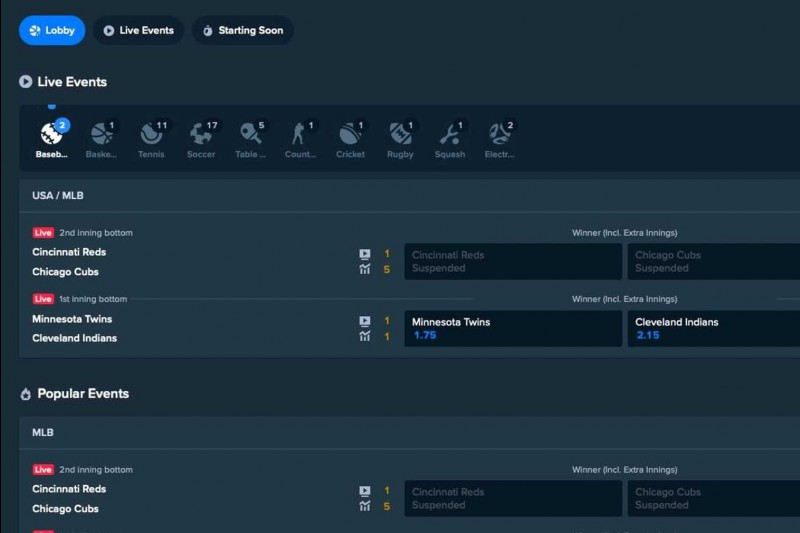Image resolution: width=800 pixels, height=533 pixels.
Task: Select the Squash sport icon
Action: point(450,140)
